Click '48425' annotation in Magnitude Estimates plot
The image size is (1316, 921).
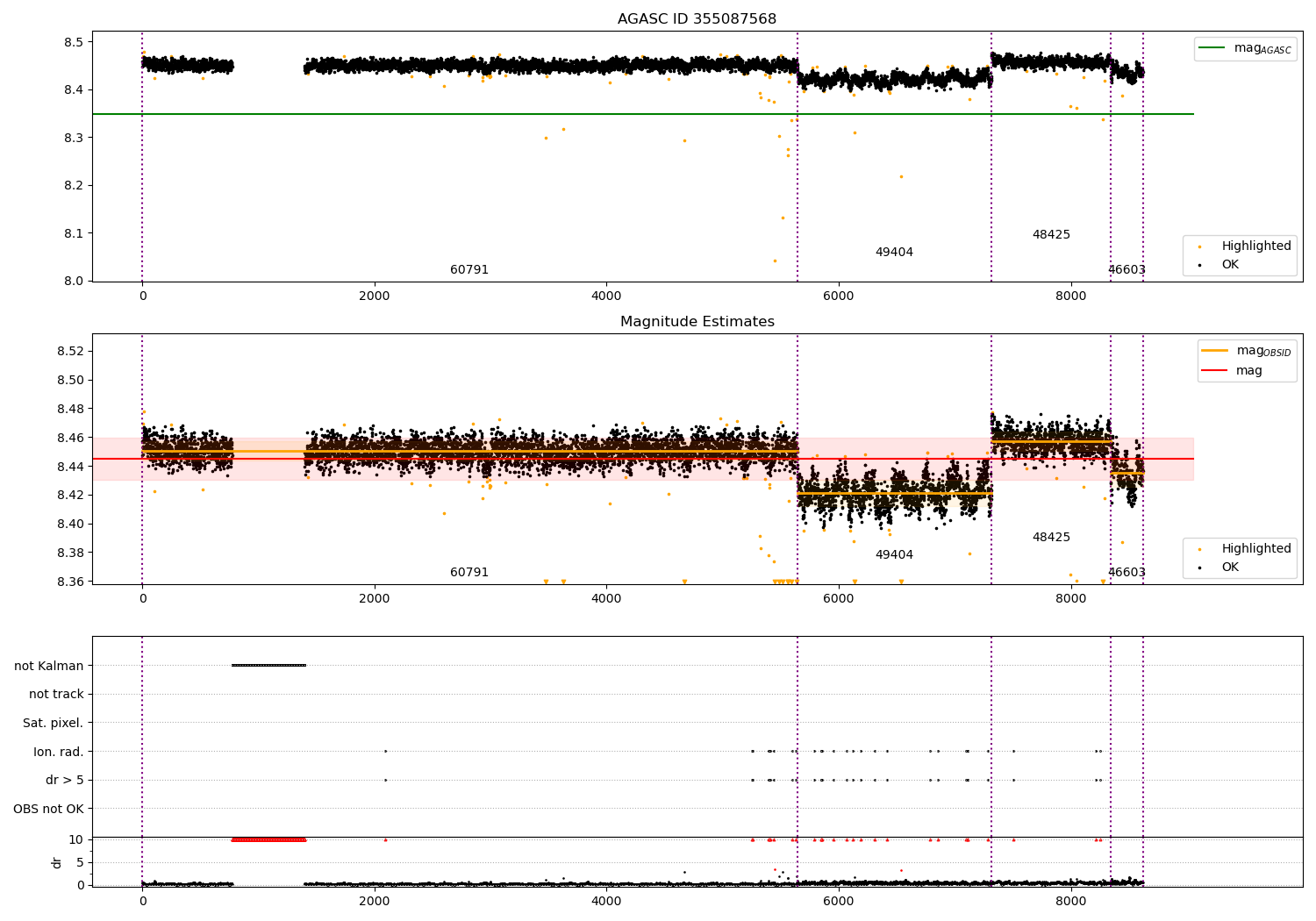point(1051,538)
